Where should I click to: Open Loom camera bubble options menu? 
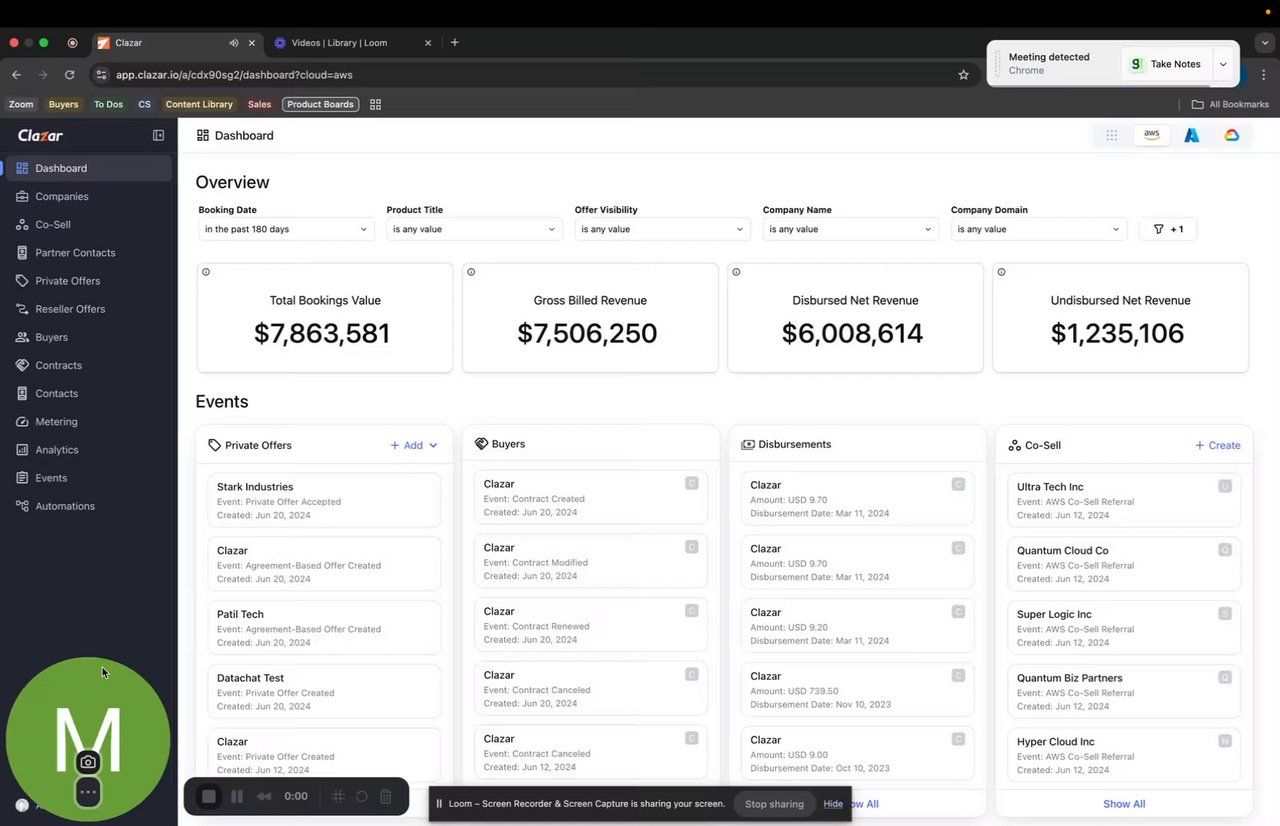pyautogui.click(x=88, y=792)
